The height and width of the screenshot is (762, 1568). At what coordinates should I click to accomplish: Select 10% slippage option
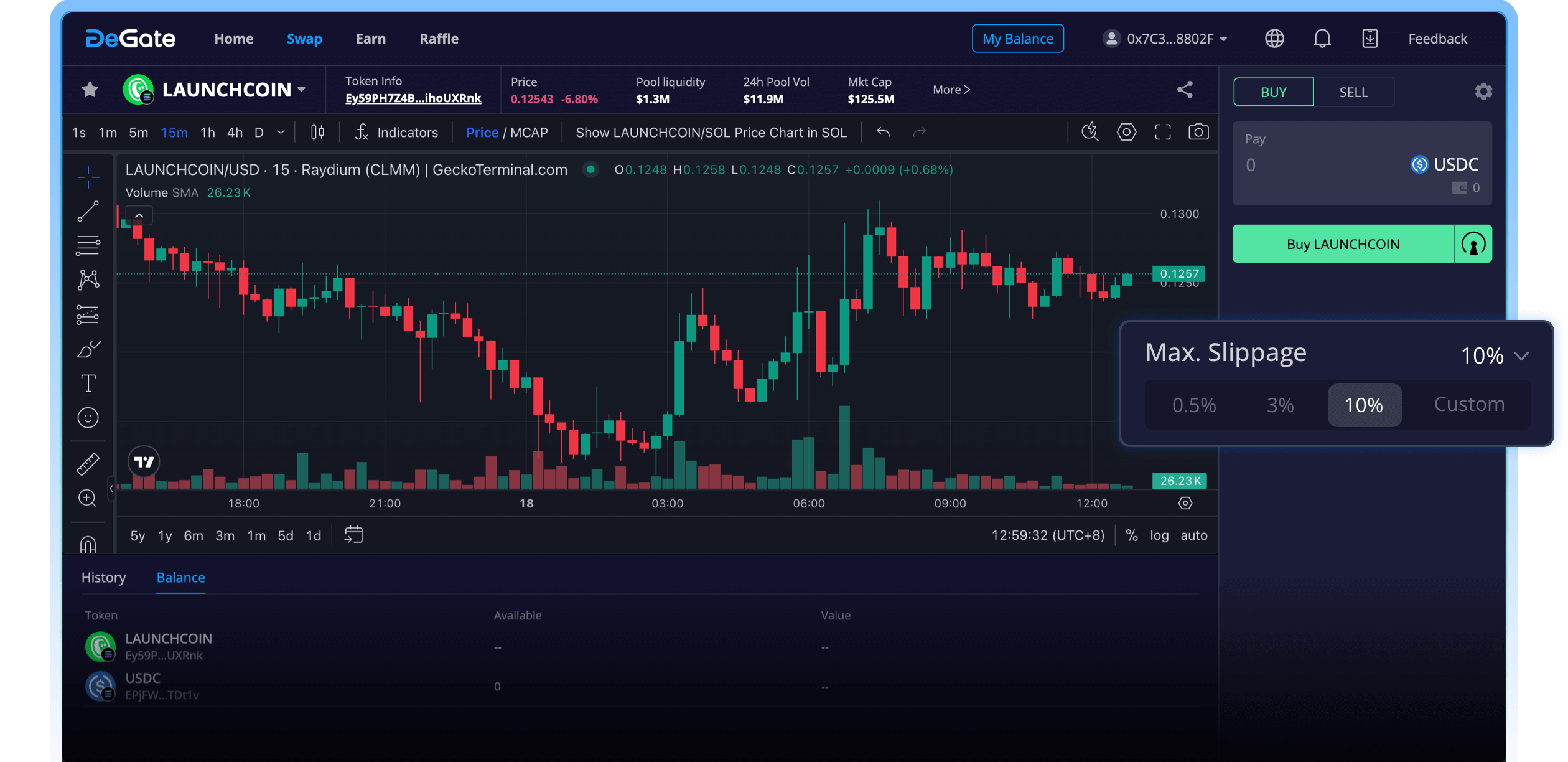click(x=1364, y=405)
